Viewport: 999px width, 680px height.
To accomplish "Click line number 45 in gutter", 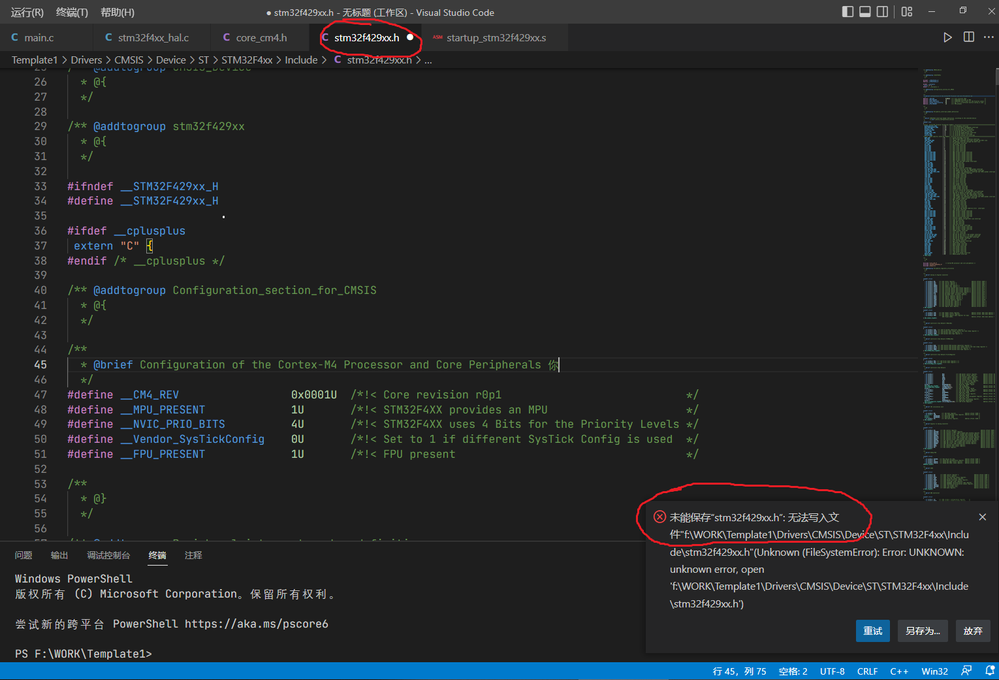I will [40, 365].
